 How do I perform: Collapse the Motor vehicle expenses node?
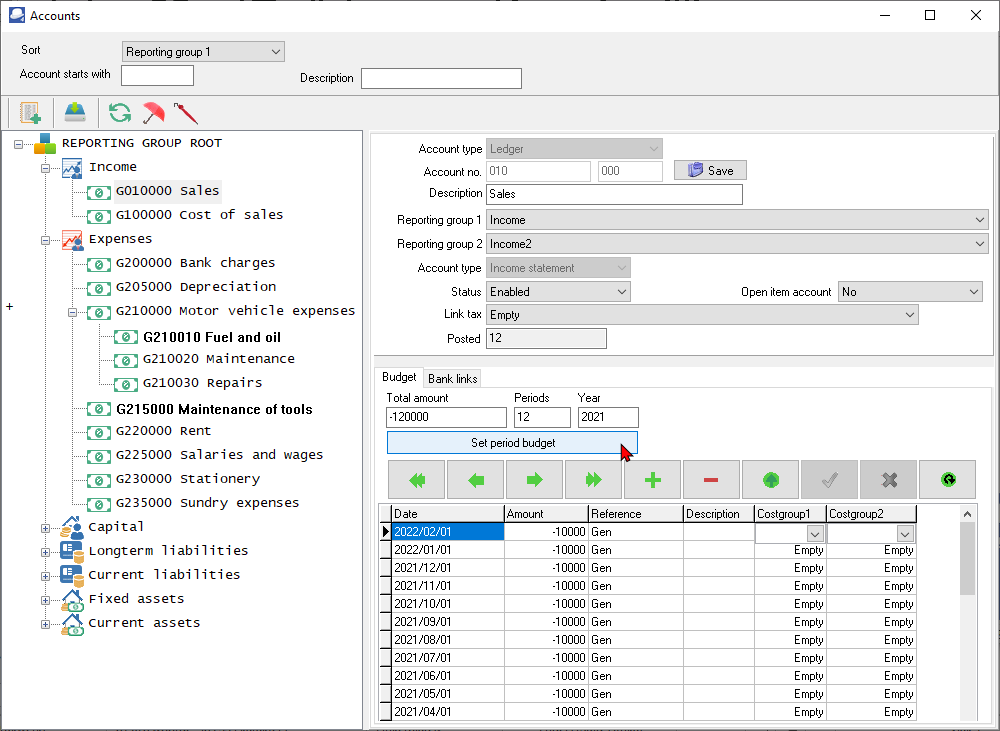click(x=72, y=312)
